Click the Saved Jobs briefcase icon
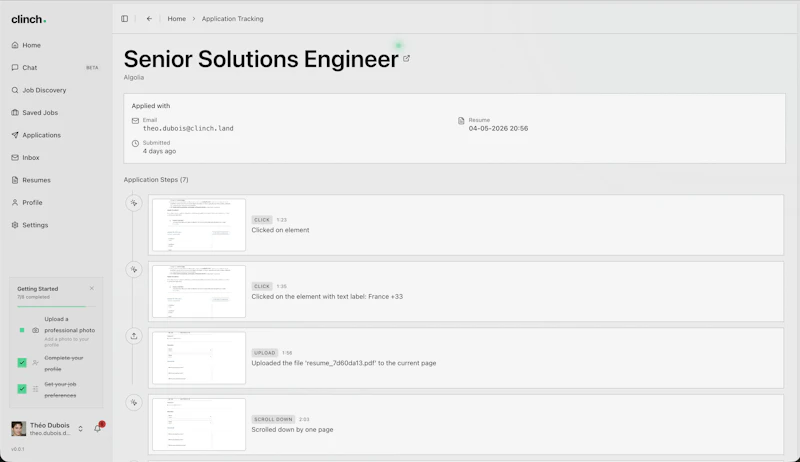The width and height of the screenshot is (800, 462). (x=15, y=112)
